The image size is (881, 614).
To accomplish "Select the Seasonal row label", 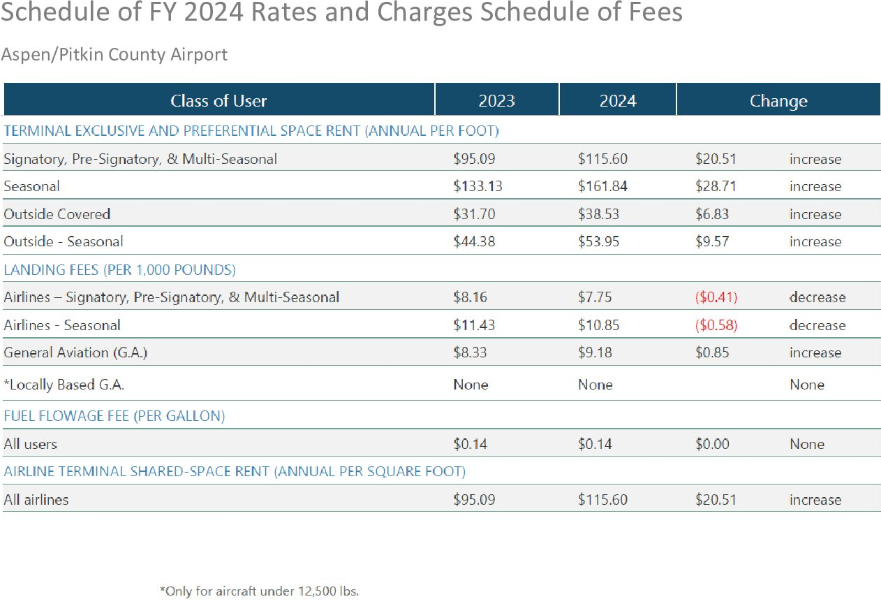I will coord(32,186).
